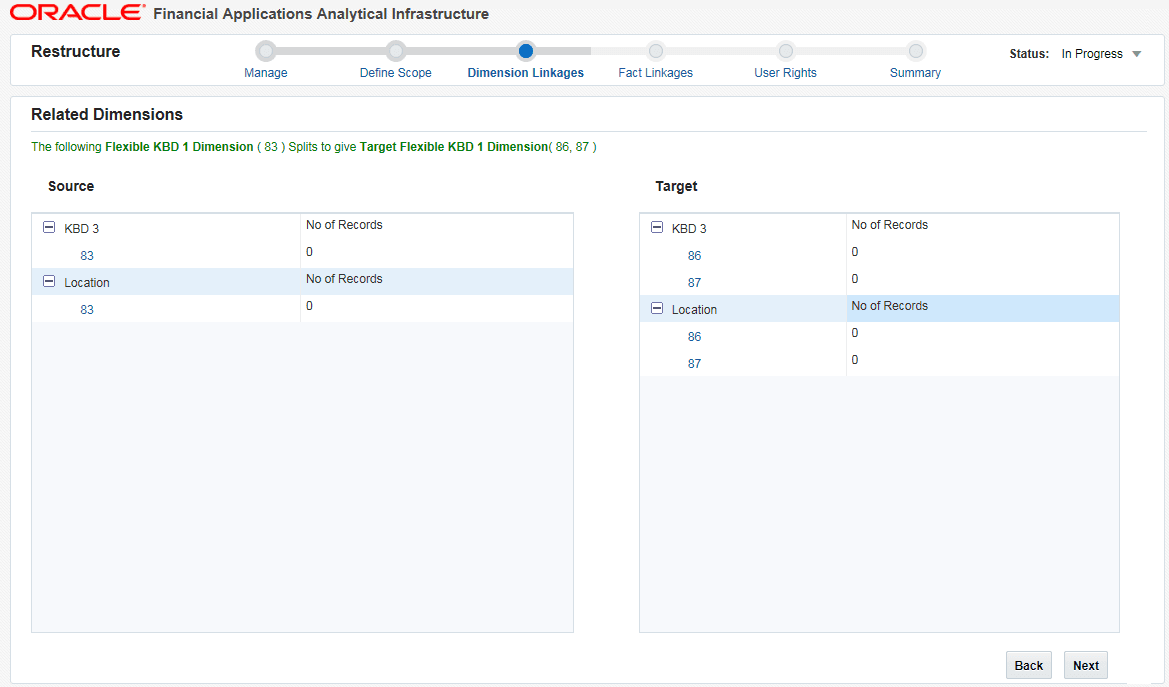Open the Manage step label
The image size is (1169, 687).
[265, 73]
